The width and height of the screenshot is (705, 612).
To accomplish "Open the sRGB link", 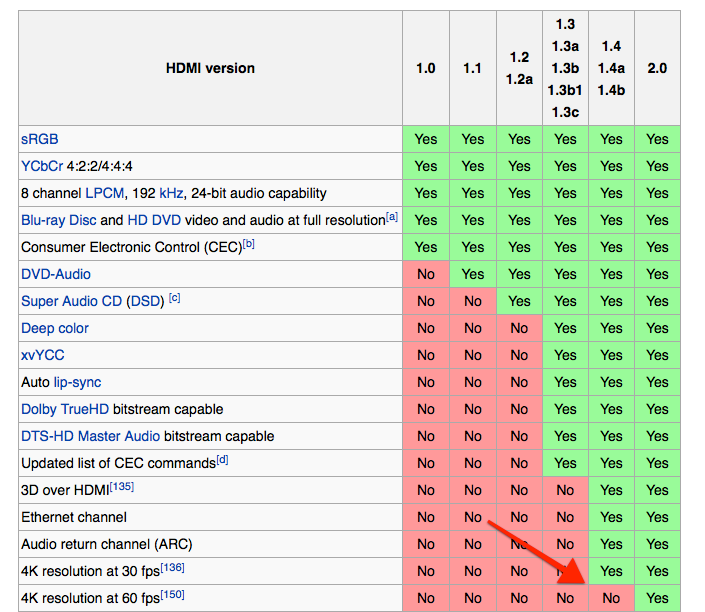I will click(x=40, y=139).
